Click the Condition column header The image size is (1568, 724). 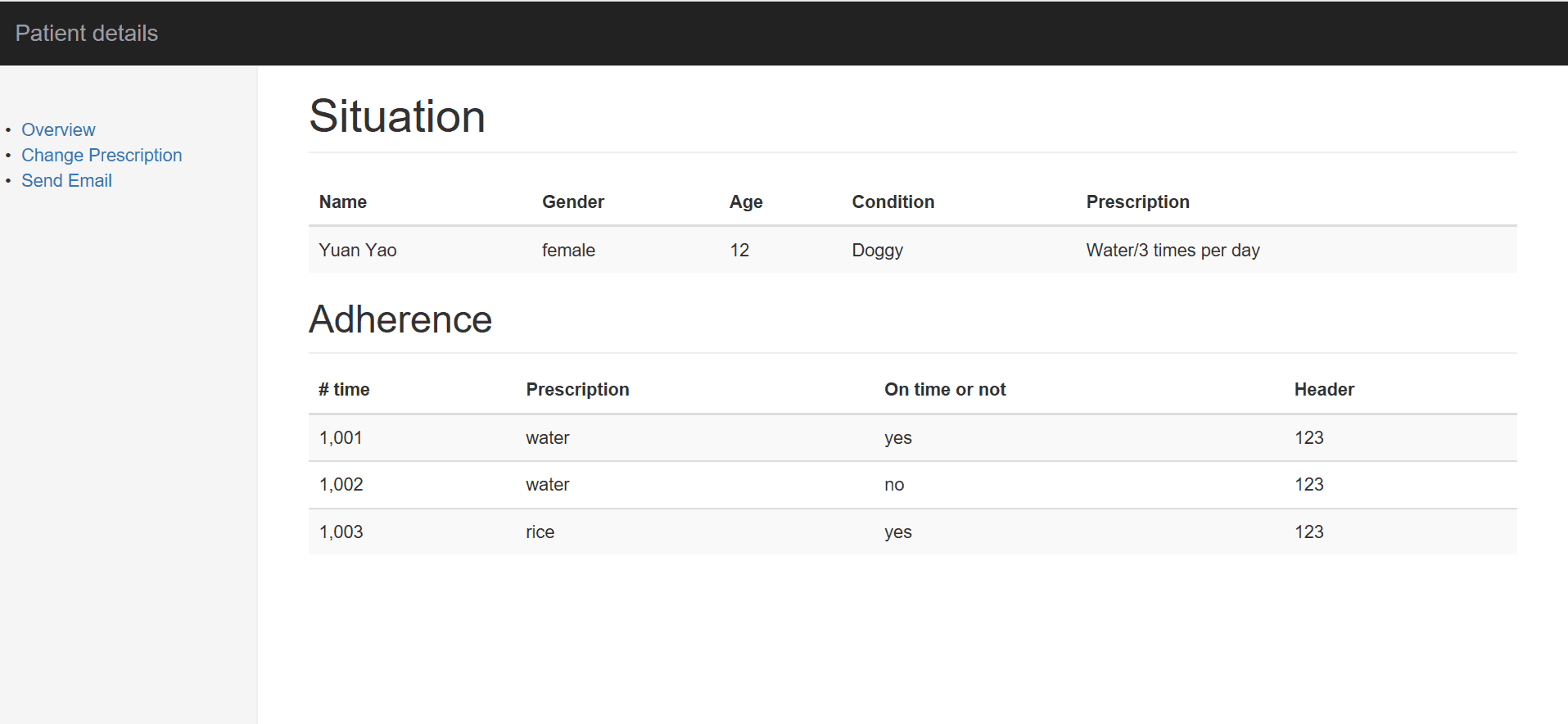tap(892, 202)
